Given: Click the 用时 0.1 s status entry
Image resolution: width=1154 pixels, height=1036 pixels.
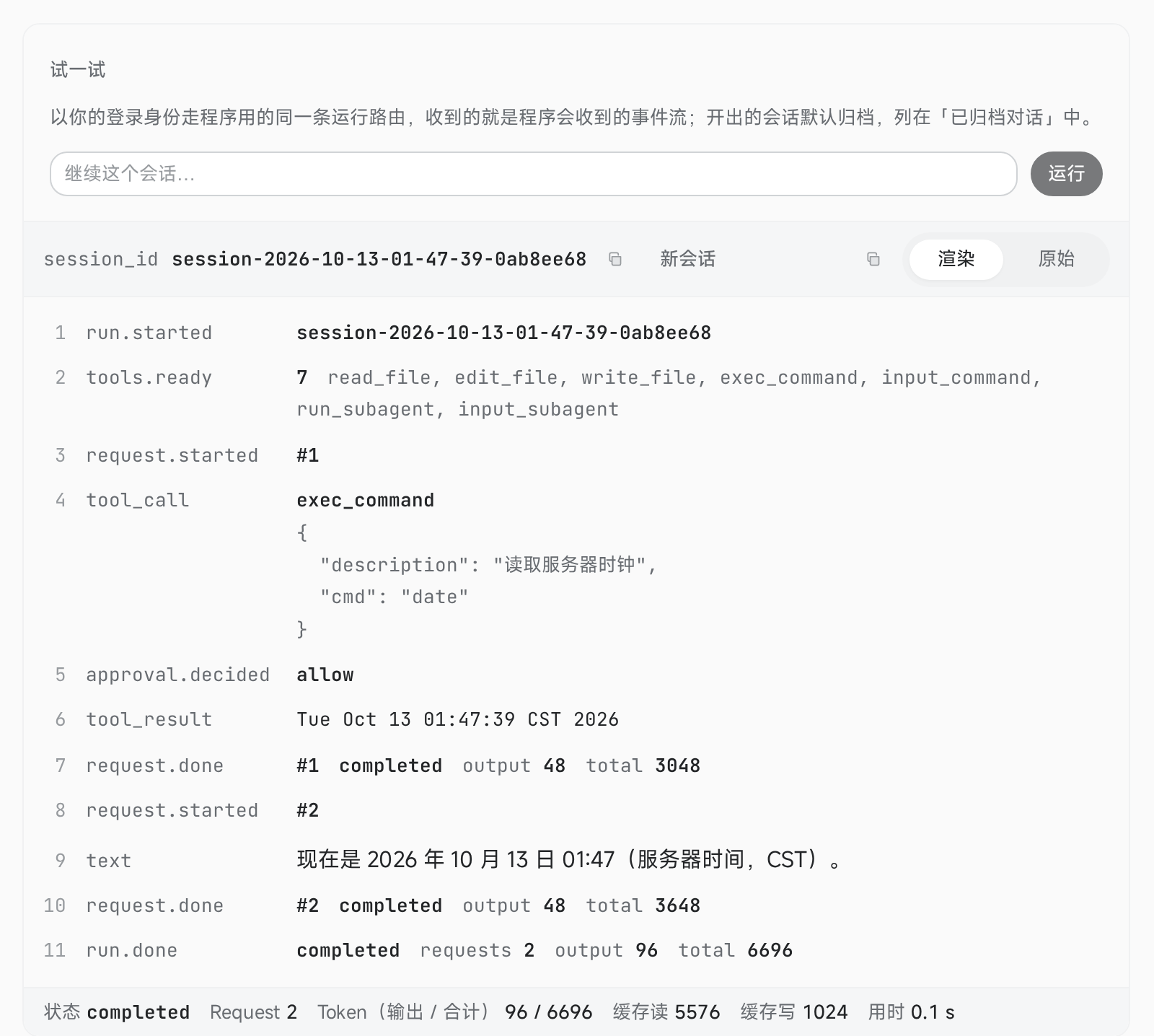Looking at the screenshot, I should pyautogui.click(x=912, y=1012).
